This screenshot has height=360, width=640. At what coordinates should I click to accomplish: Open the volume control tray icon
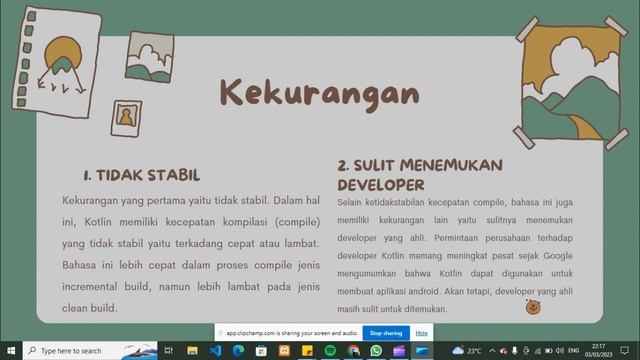560,351
